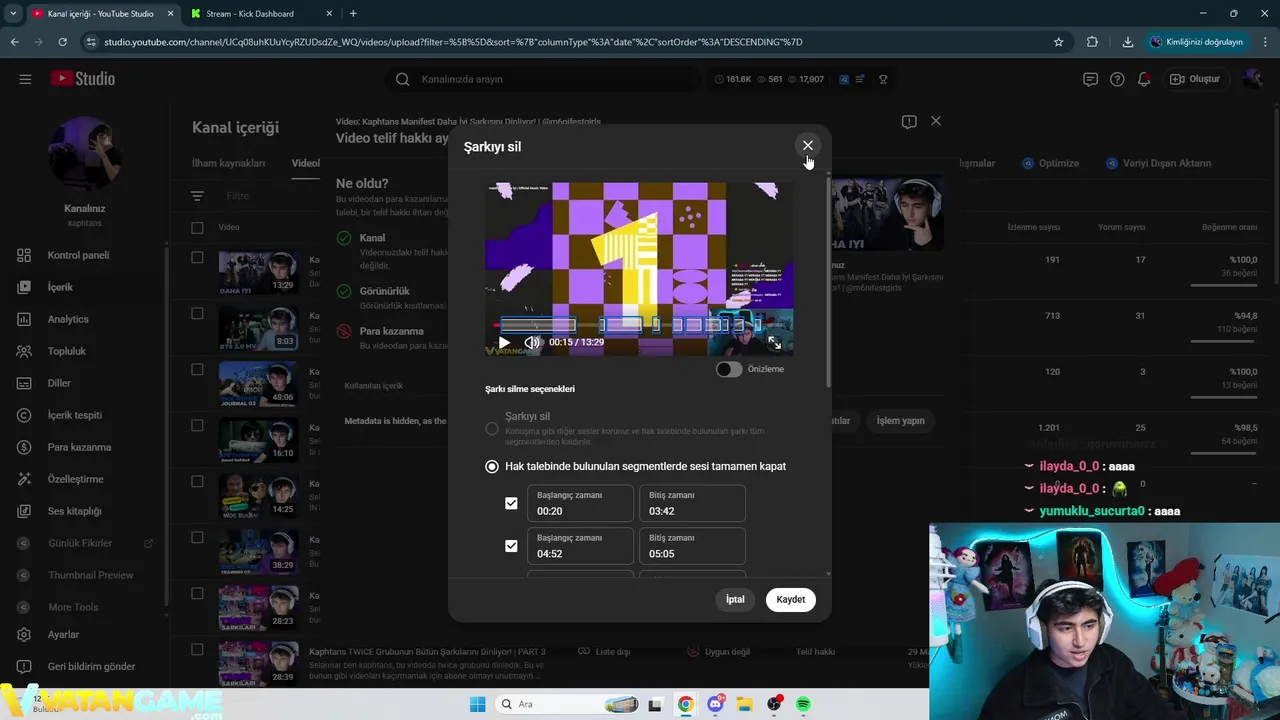
Task: Edit start time field showing 00:20
Action: pos(580,503)
